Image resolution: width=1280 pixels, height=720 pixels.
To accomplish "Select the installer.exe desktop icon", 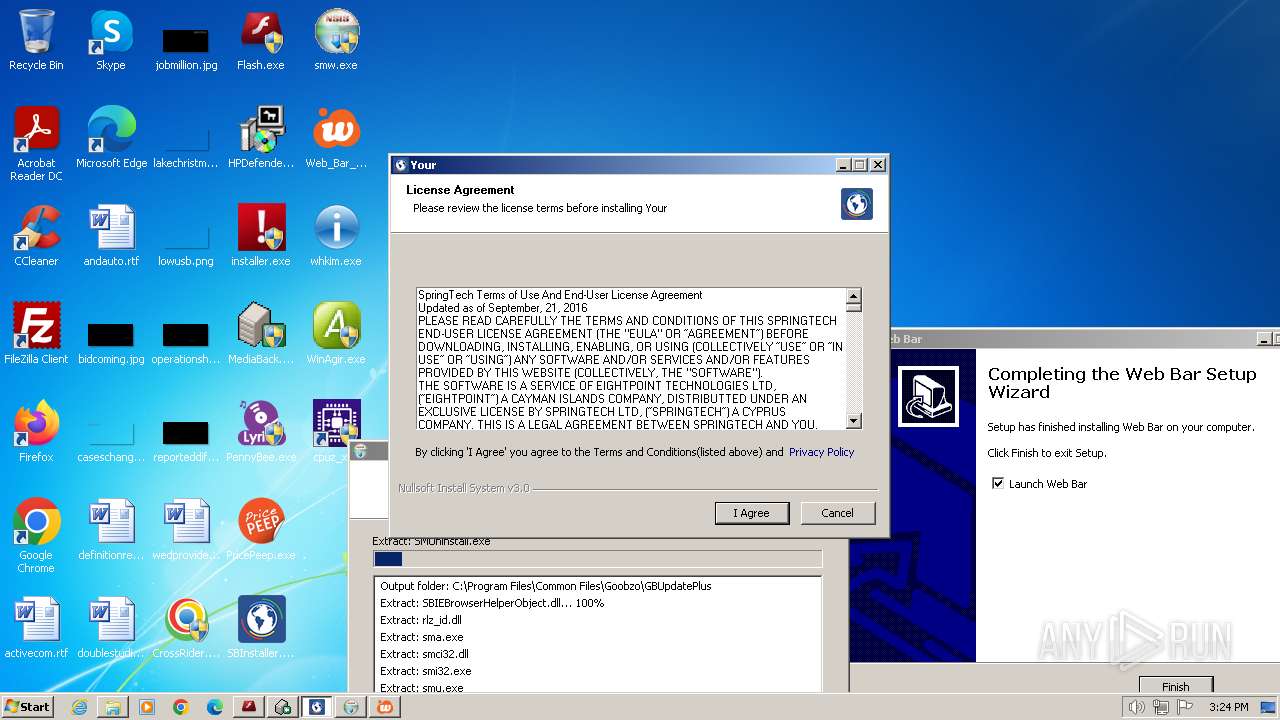I will (x=261, y=236).
